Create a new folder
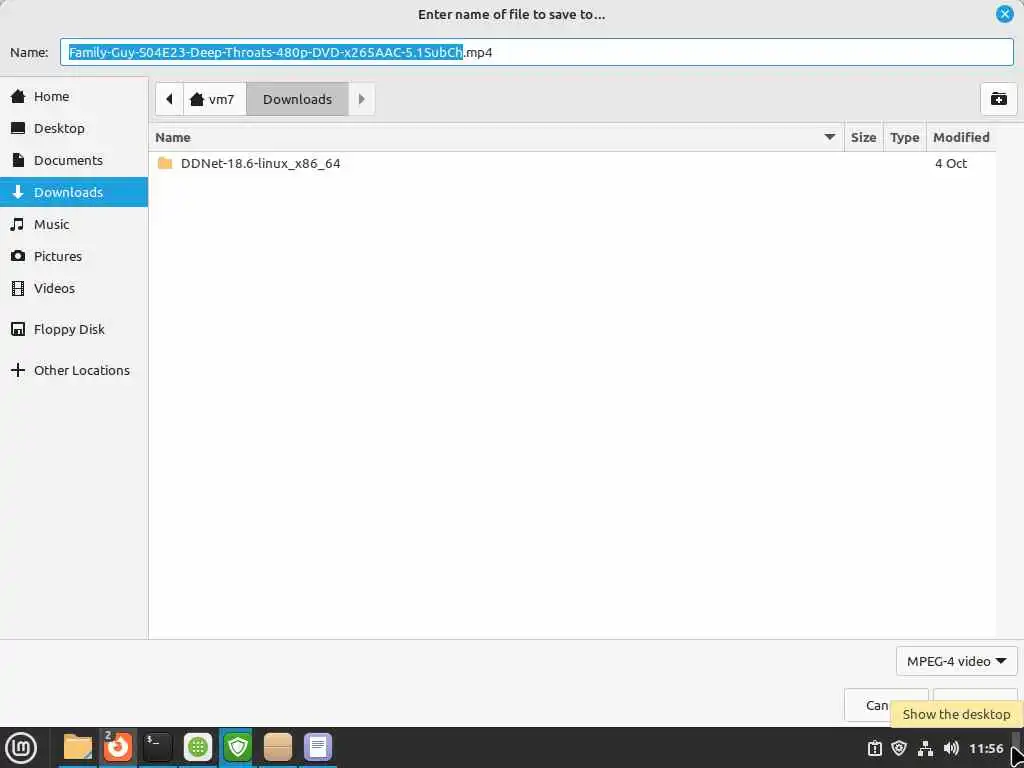 (x=999, y=99)
